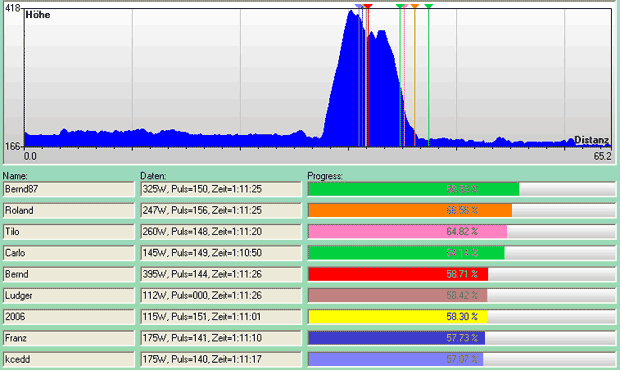
Task: Click Franz's data field with Puls=141
Action: click(x=221, y=338)
